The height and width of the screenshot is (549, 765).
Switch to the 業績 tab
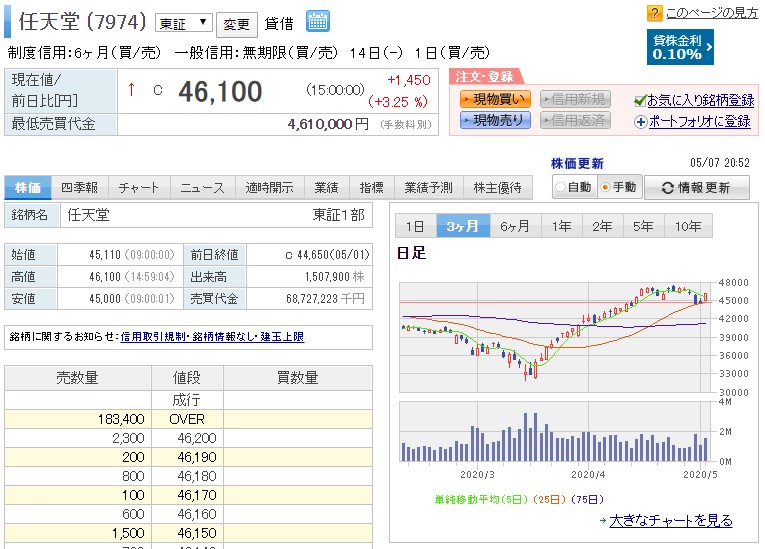click(x=326, y=188)
